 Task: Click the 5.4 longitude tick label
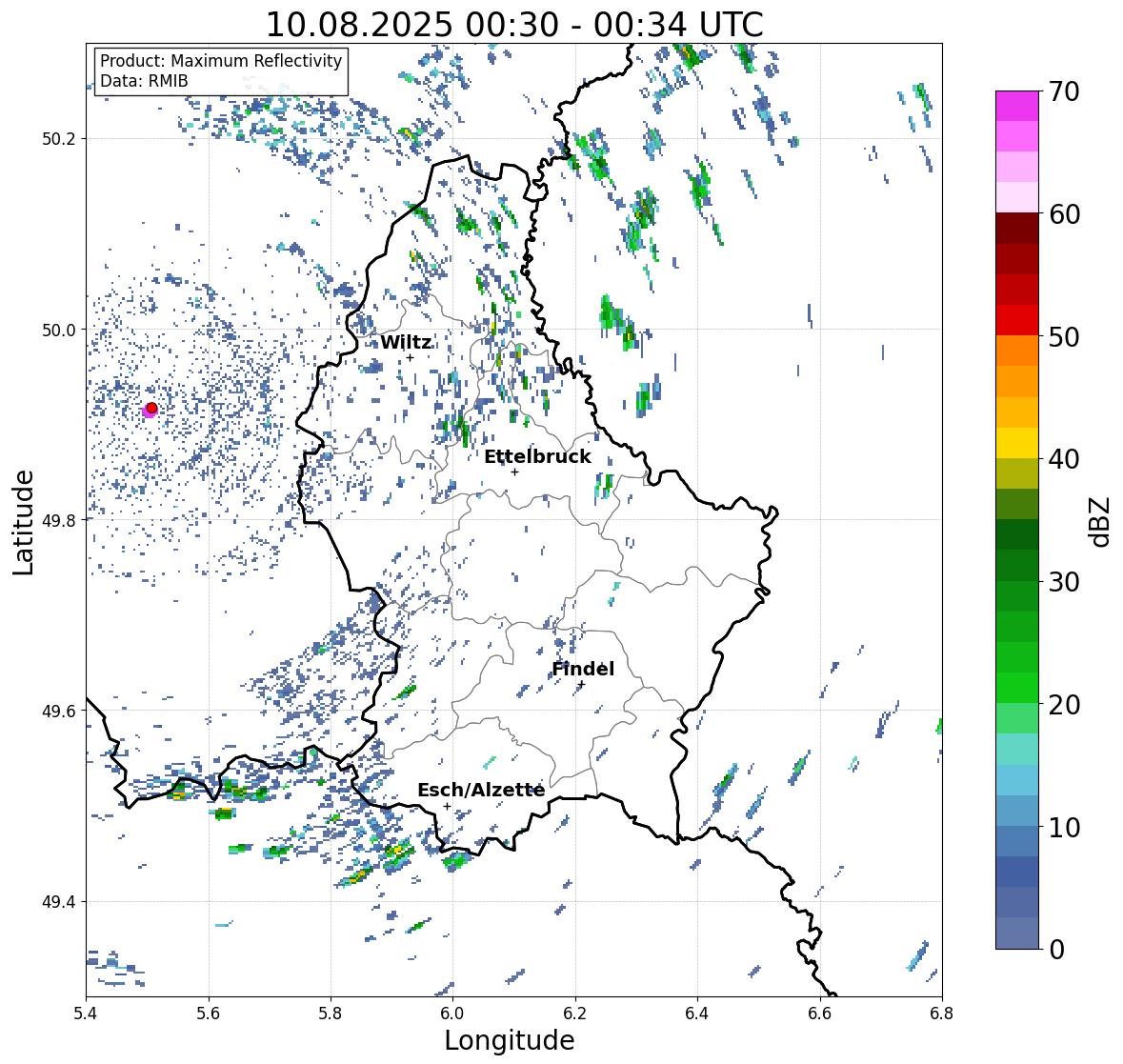pyautogui.click(x=86, y=1014)
